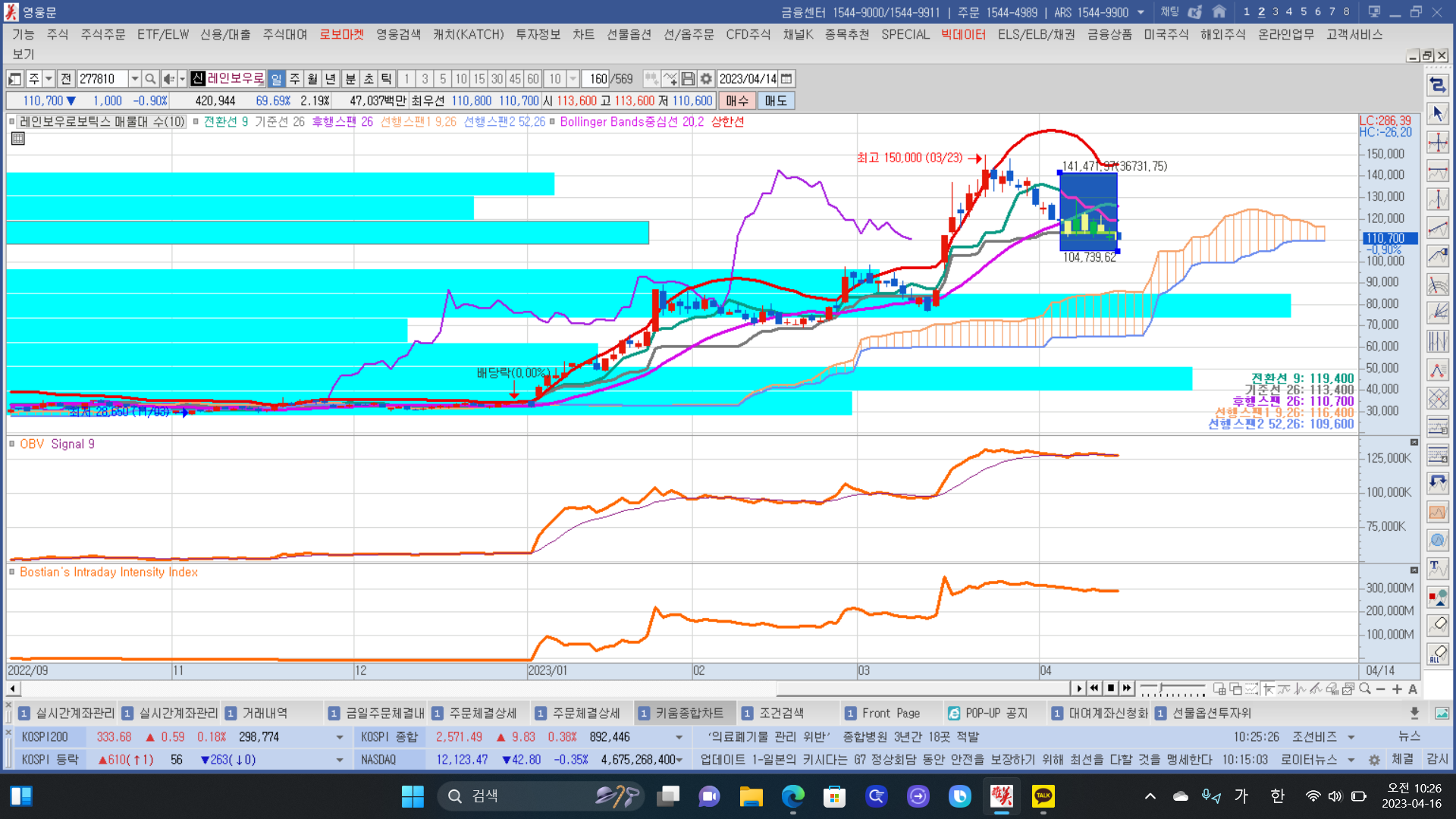1456x819 pixels.
Task: Switch chart to 월 monthly period
Action: pyautogui.click(x=312, y=79)
